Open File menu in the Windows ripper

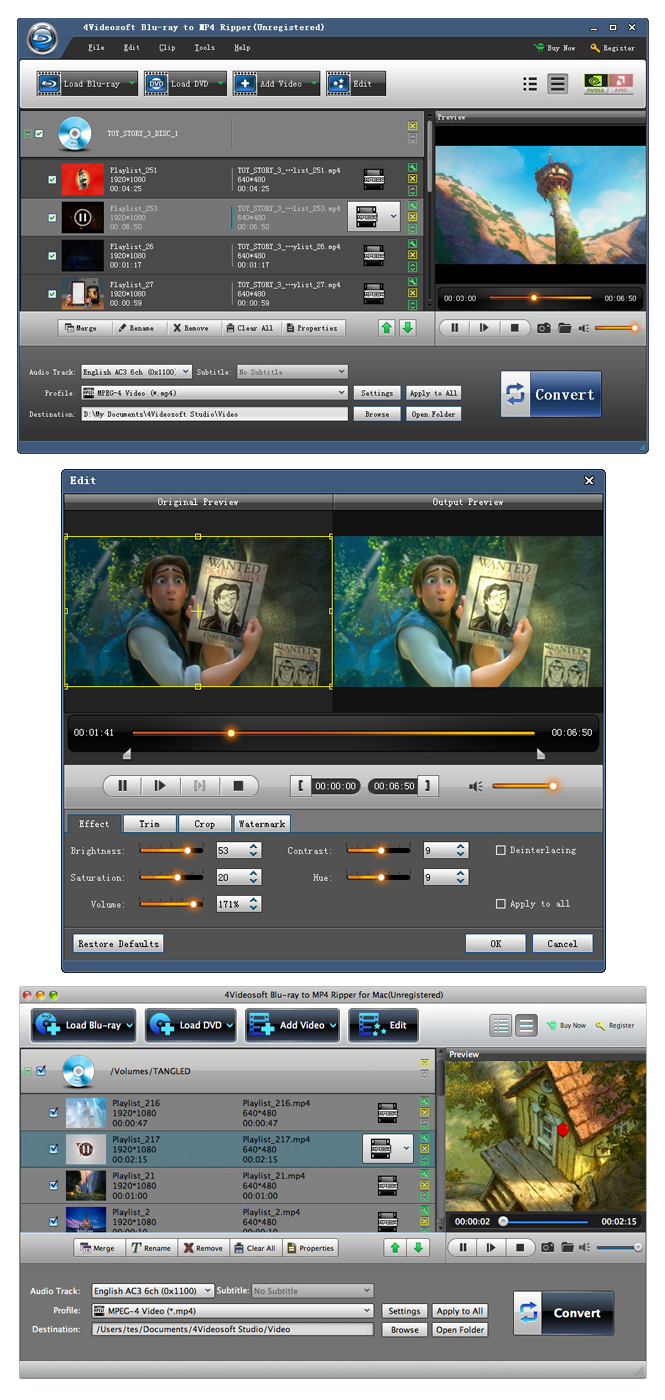pyautogui.click(x=96, y=47)
